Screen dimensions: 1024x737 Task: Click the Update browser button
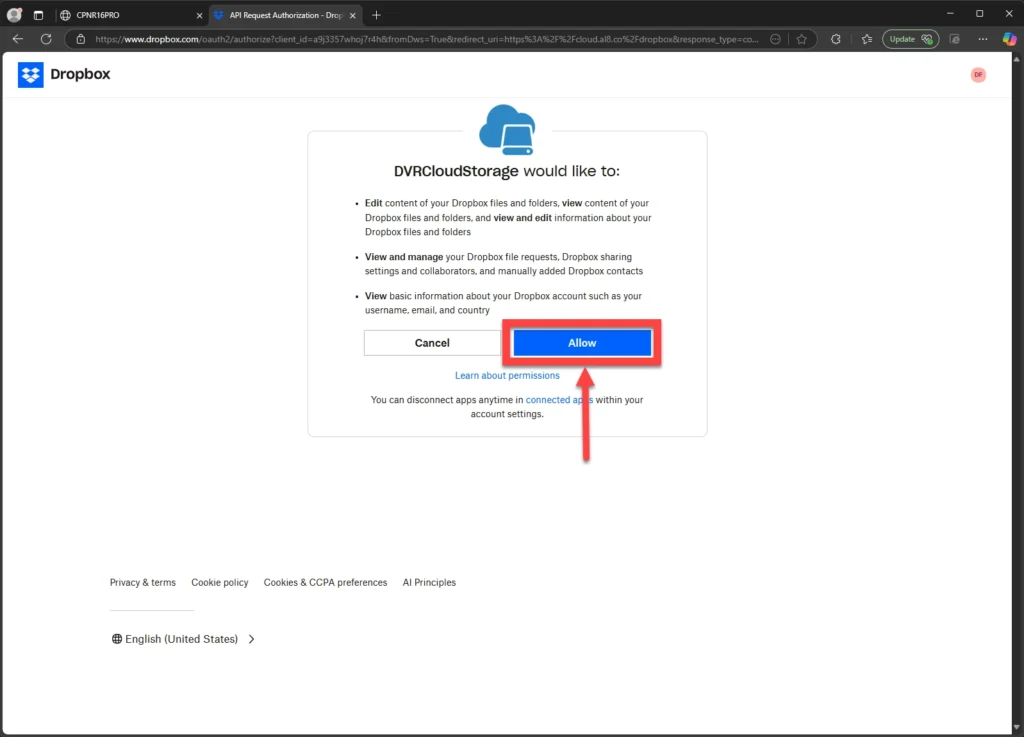tap(910, 39)
